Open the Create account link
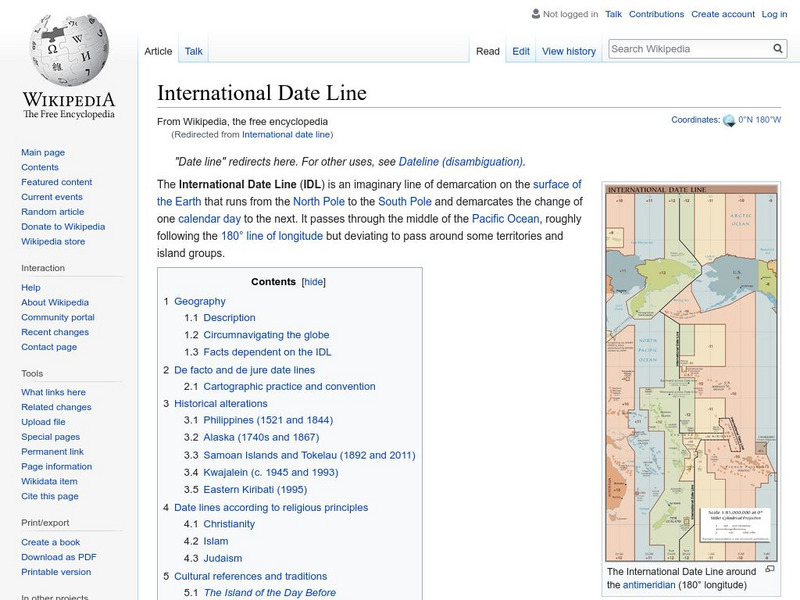 723,15
